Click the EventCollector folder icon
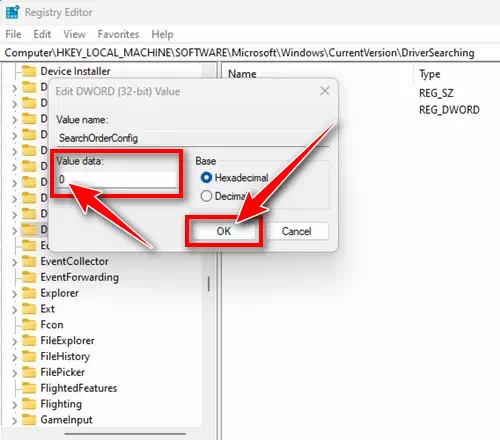This screenshot has width=500, height=440. [29, 261]
